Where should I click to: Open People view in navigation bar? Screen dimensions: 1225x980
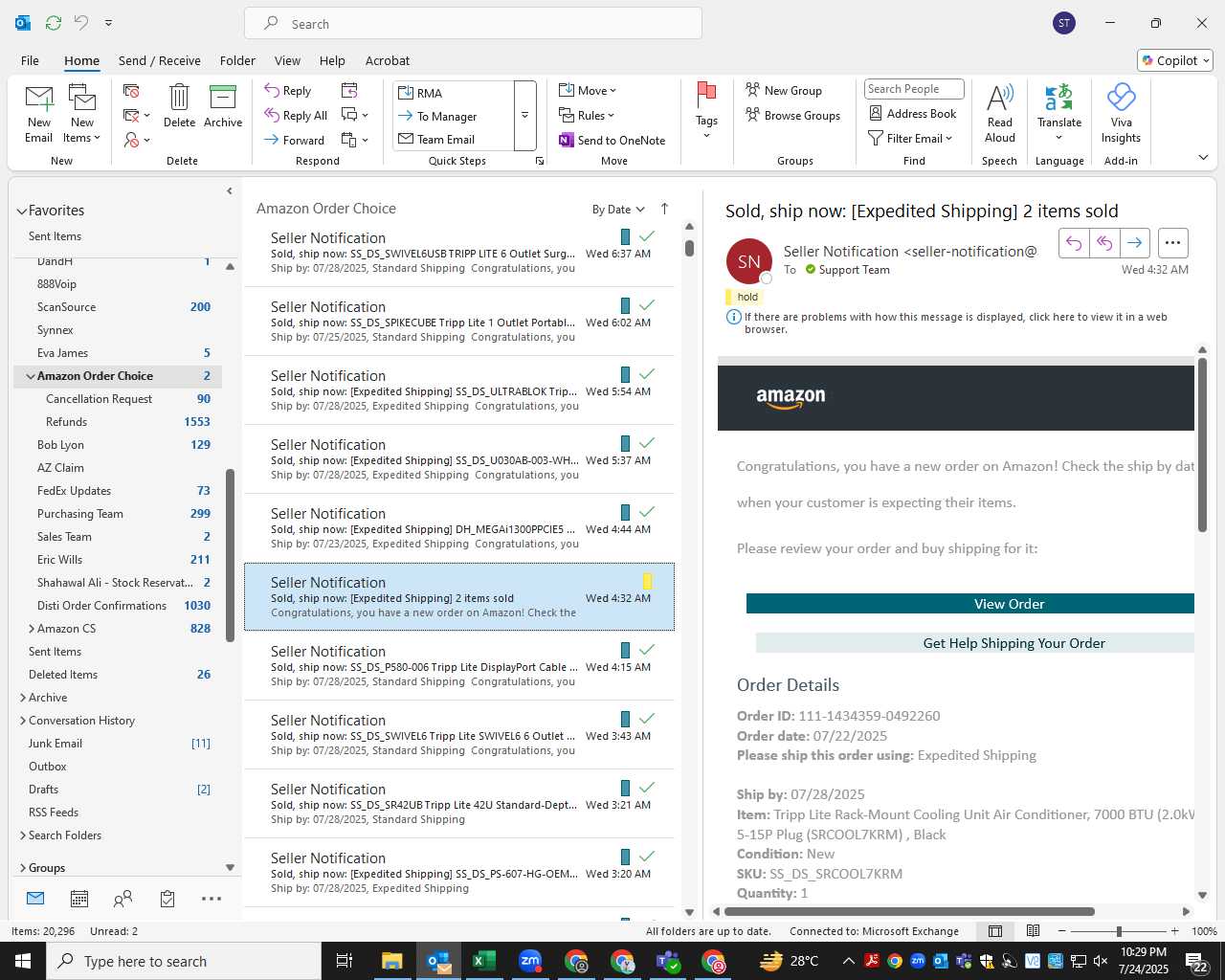tap(122, 899)
